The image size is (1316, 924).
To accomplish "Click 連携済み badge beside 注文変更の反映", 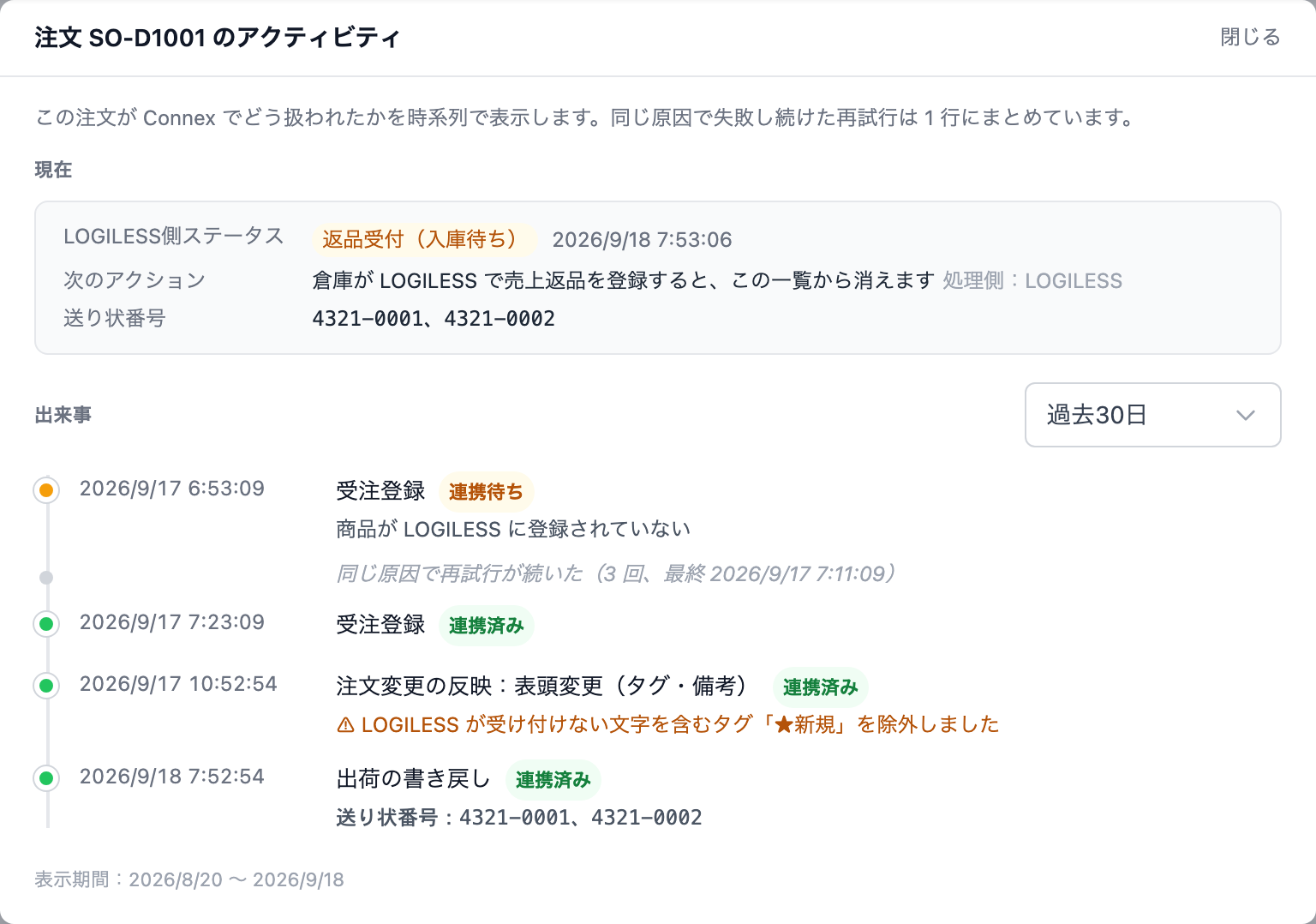I will tap(820, 687).
